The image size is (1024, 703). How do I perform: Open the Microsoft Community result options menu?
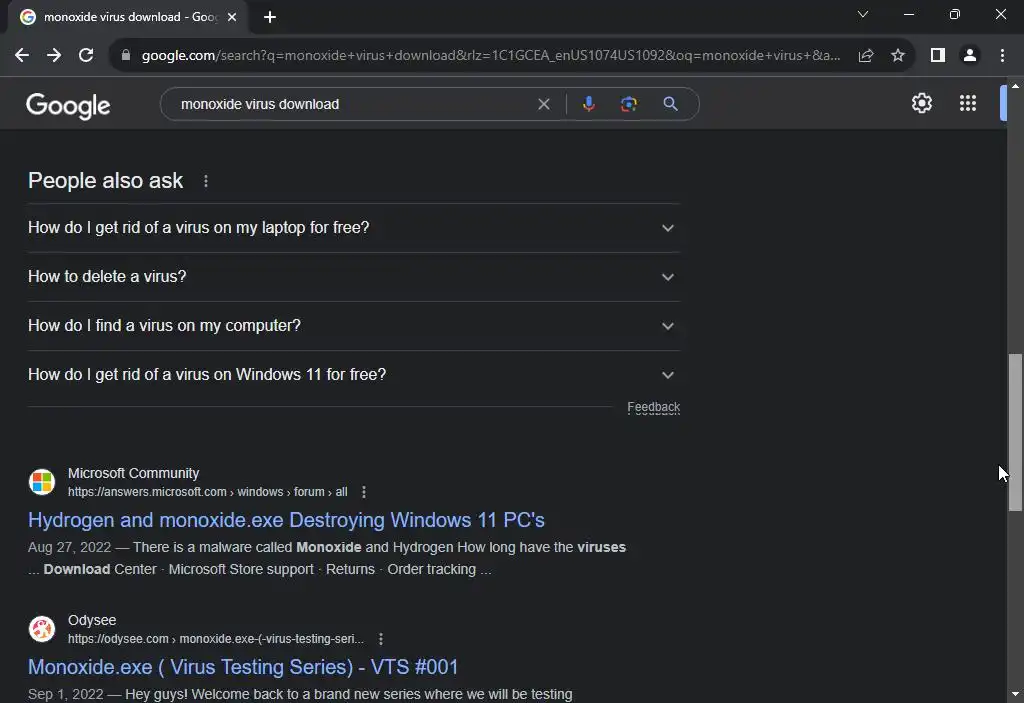364,492
